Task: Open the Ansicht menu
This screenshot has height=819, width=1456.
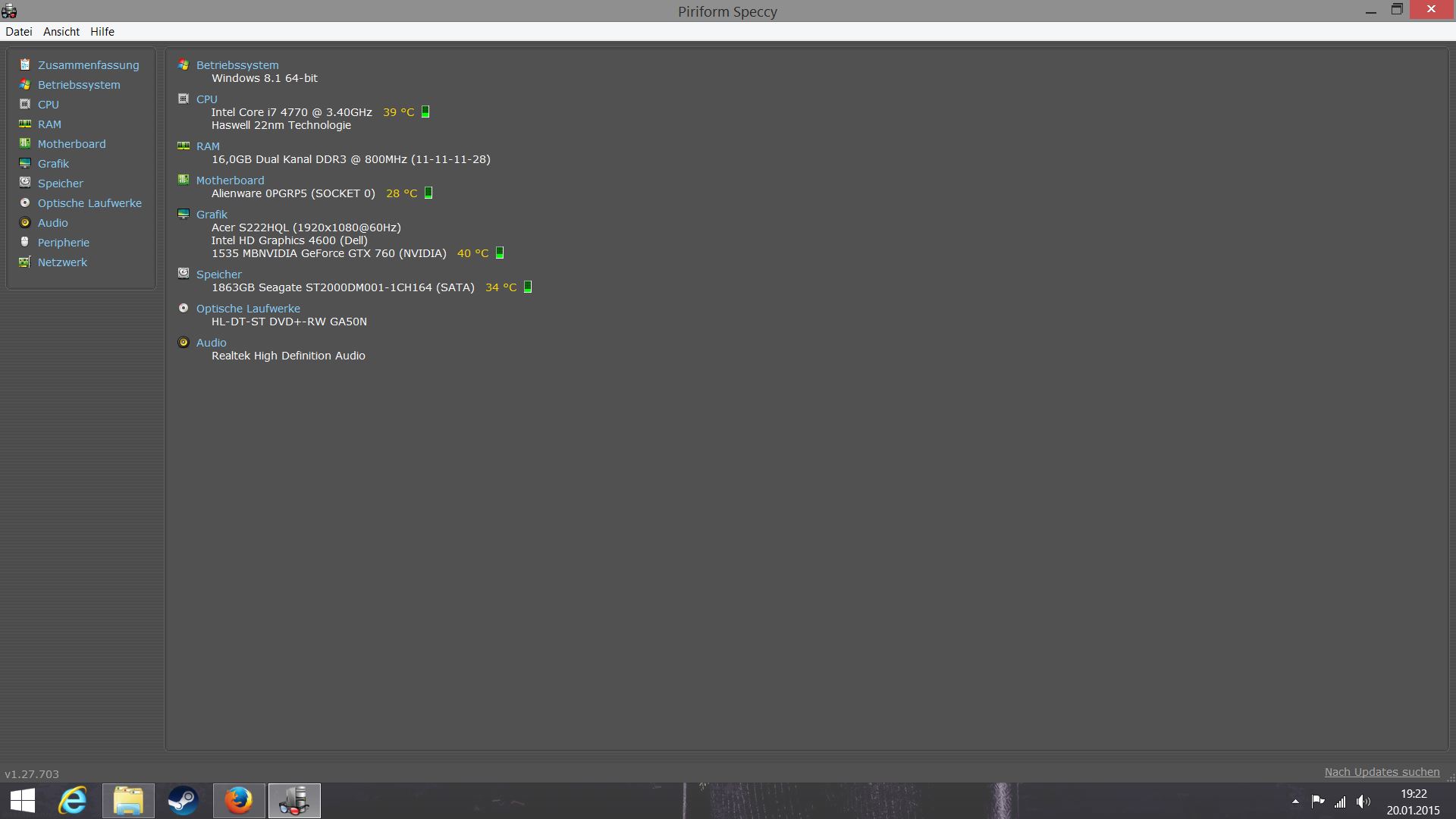Action: point(61,32)
